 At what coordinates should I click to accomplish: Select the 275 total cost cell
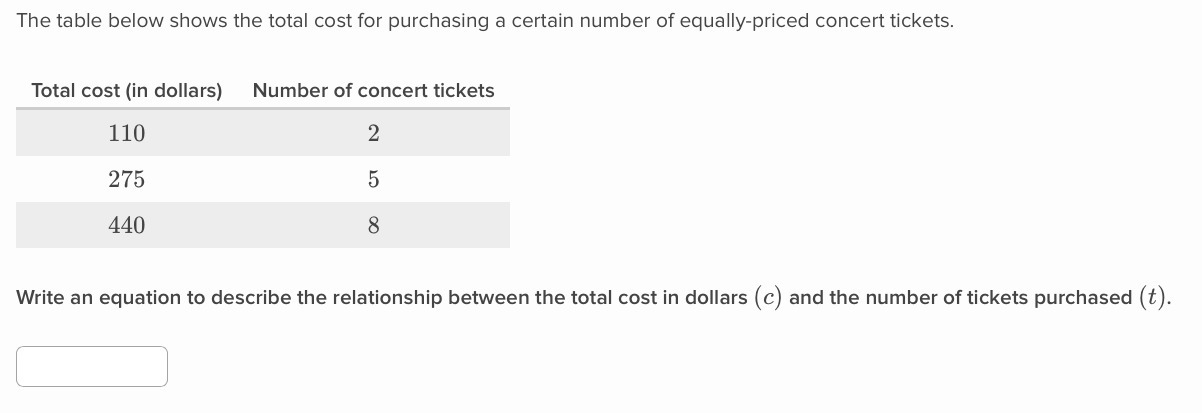click(127, 180)
